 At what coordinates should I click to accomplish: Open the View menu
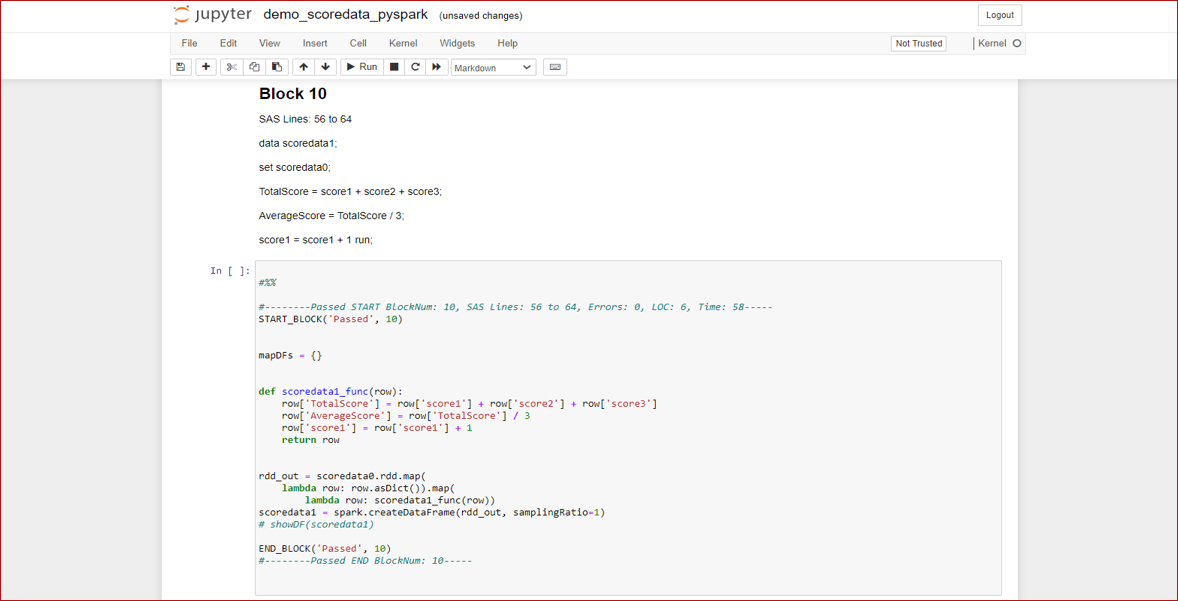coord(270,44)
